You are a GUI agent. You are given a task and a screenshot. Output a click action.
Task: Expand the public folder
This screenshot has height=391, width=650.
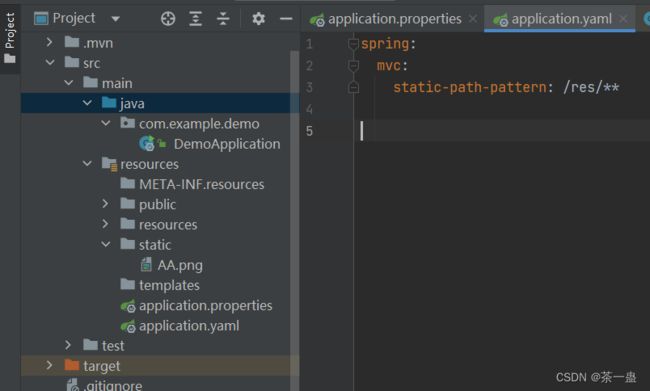[105, 204]
